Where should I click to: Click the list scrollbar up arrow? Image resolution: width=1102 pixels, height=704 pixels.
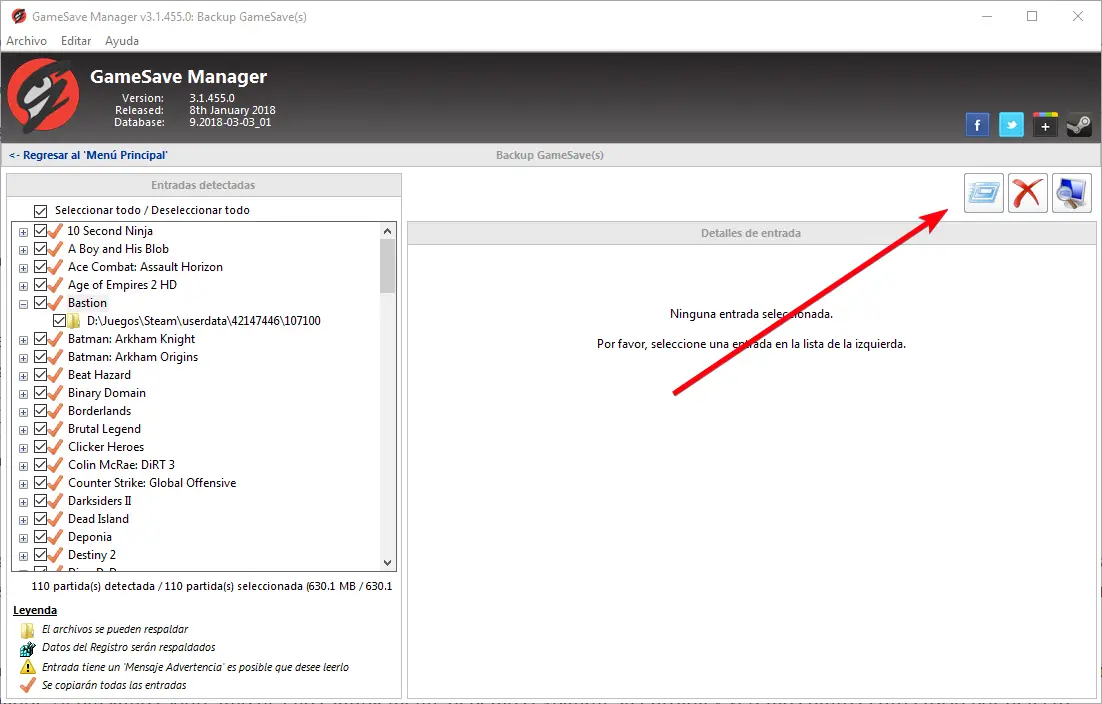coord(387,230)
